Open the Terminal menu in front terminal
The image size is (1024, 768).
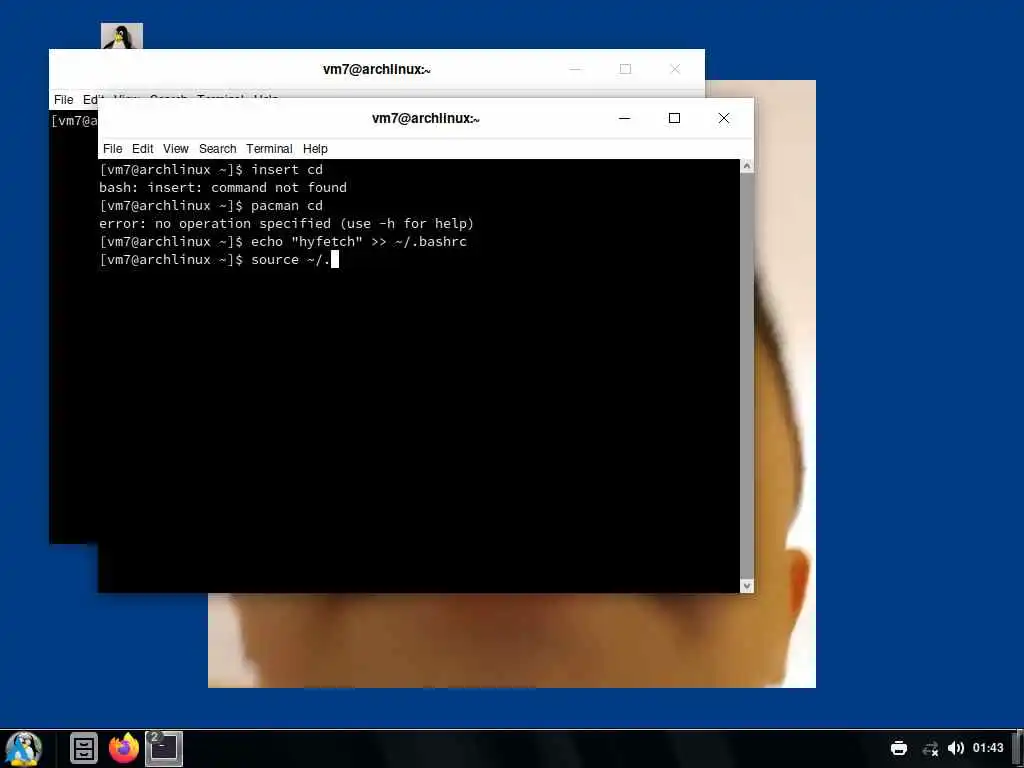[x=269, y=149]
